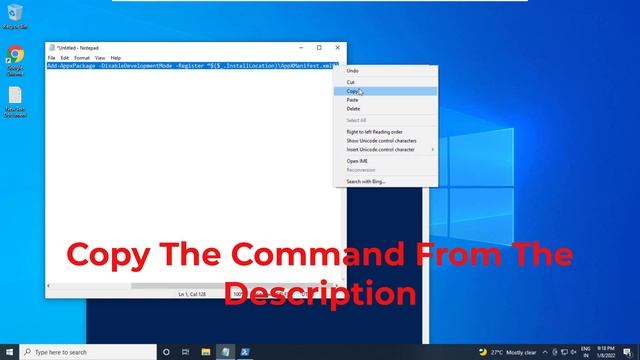Toggle Right to left Reading order
Image resolution: width=640 pixels, height=360 pixels.
pos(386,132)
